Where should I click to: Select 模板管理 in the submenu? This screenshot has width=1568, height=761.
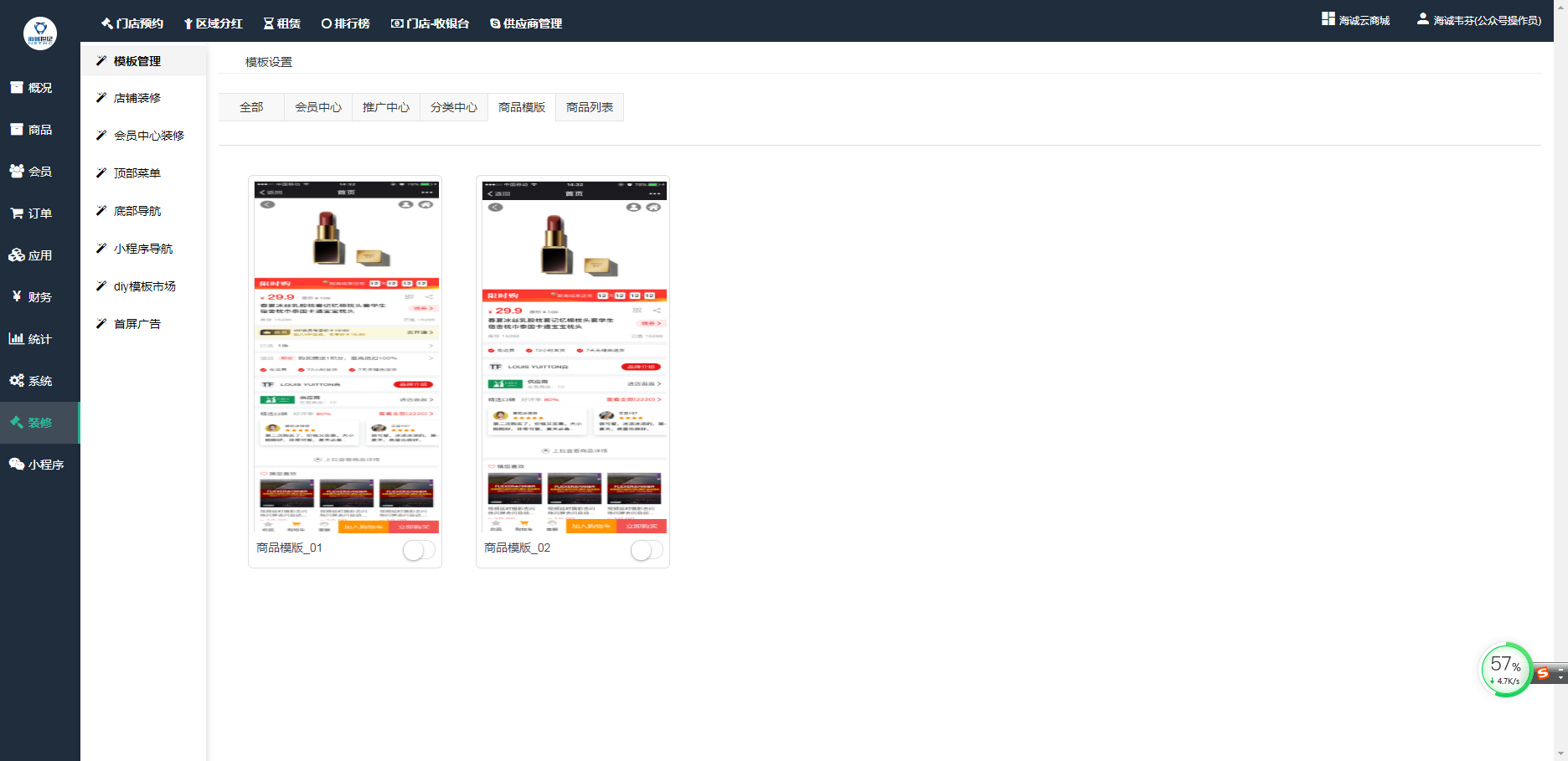point(143,61)
